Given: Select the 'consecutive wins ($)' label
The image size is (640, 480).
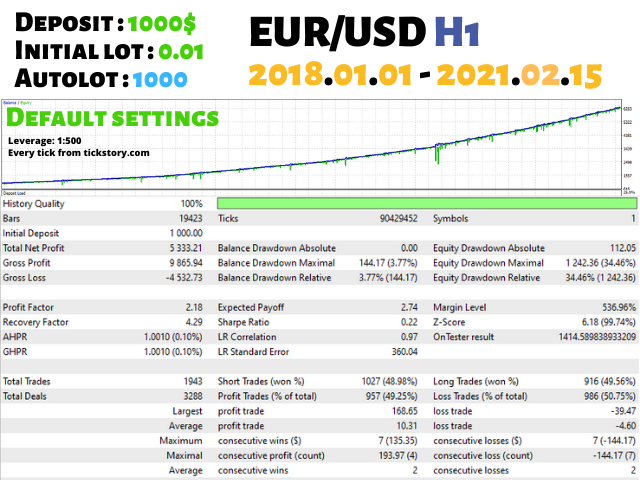Looking at the screenshot, I should [x=260, y=441].
